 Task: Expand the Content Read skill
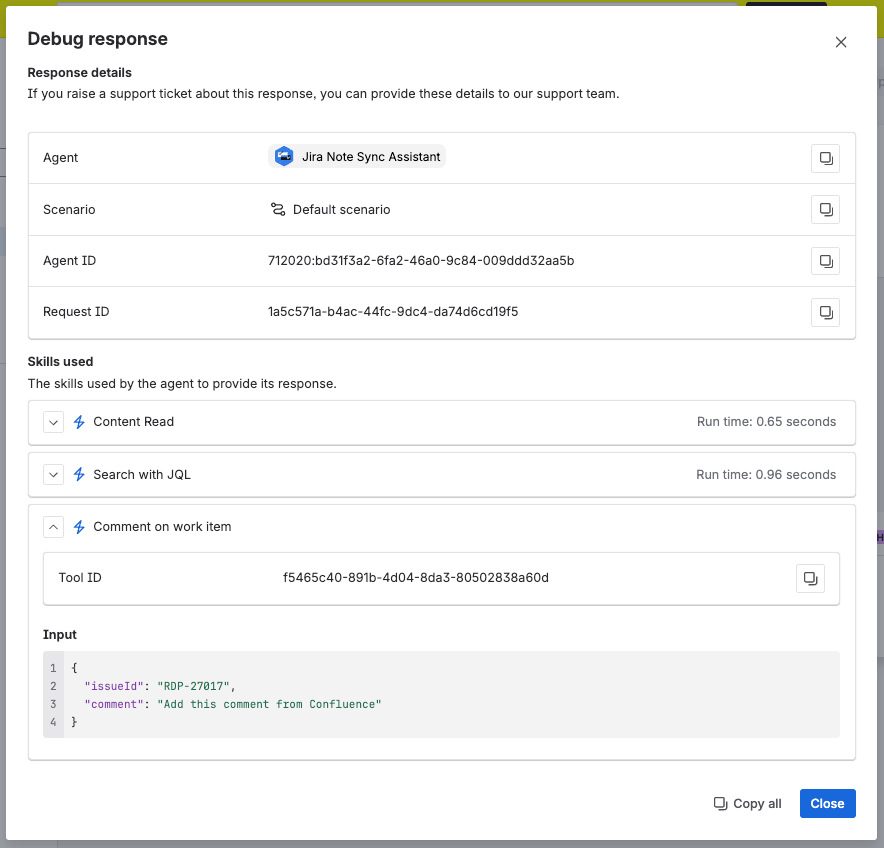(x=53, y=422)
